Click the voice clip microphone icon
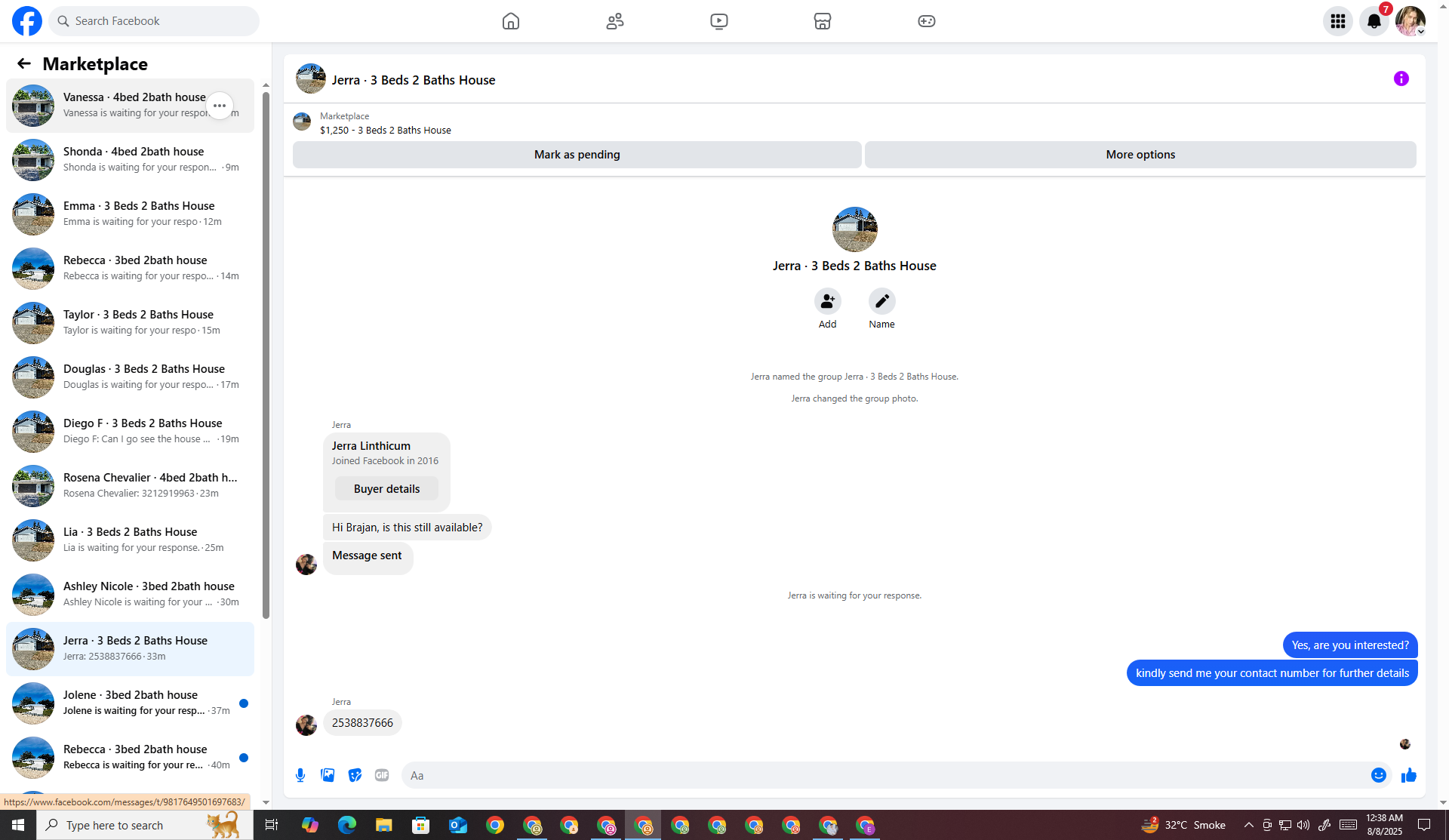 pyautogui.click(x=300, y=775)
